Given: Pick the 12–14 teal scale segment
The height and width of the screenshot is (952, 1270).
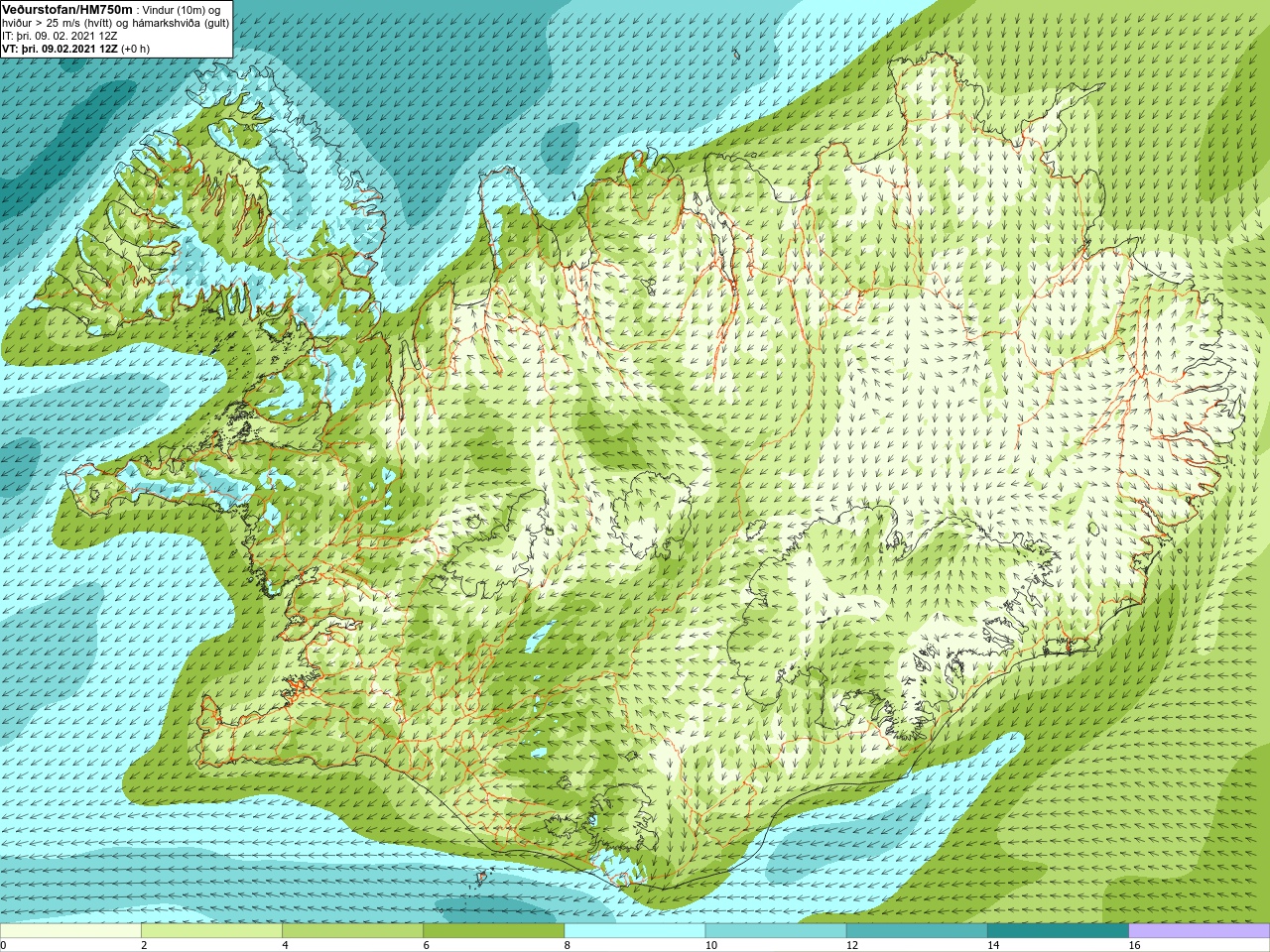Looking at the screenshot, I should (x=916, y=931).
